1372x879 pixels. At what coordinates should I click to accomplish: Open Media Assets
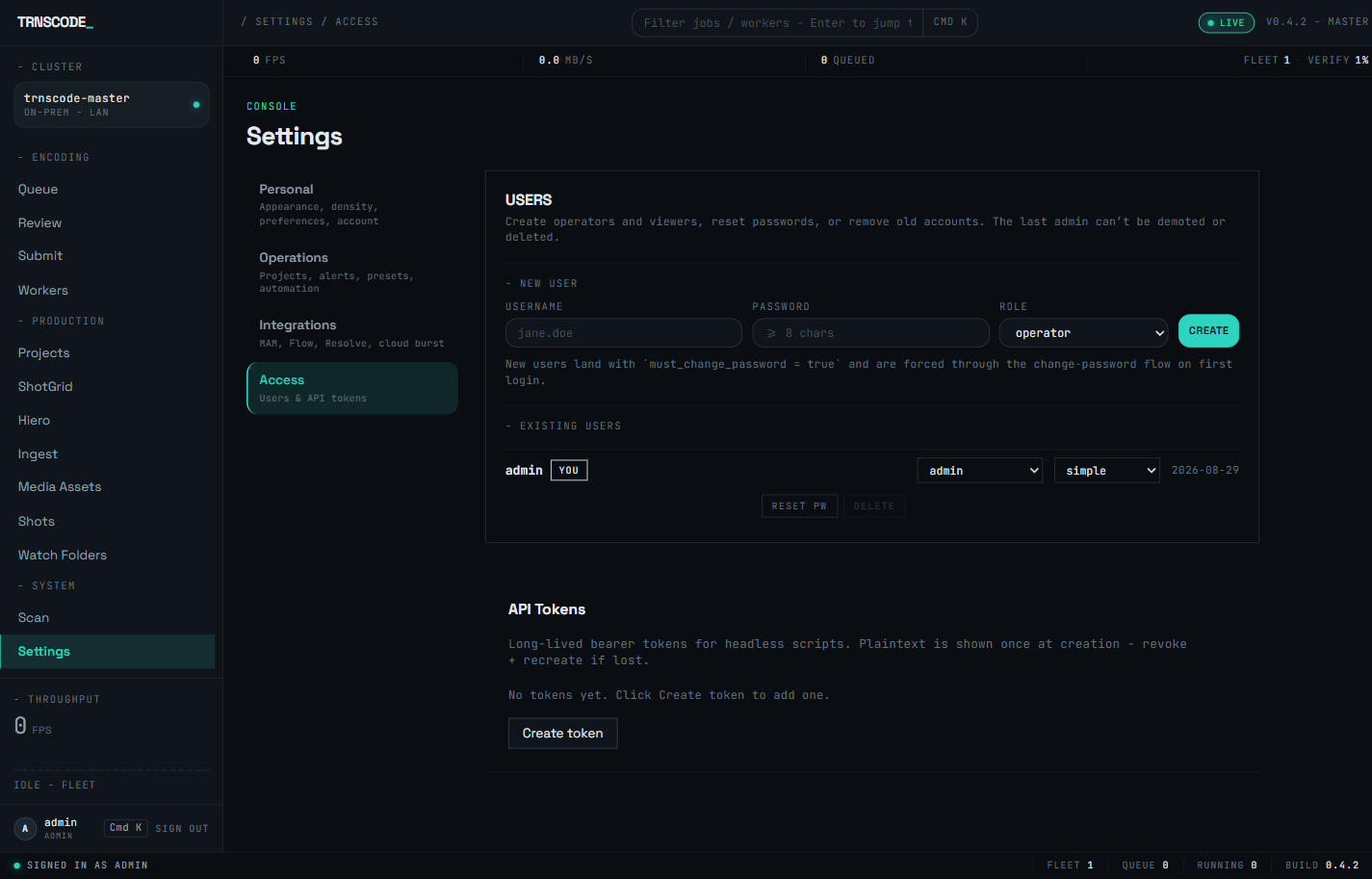[x=60, y=487]
